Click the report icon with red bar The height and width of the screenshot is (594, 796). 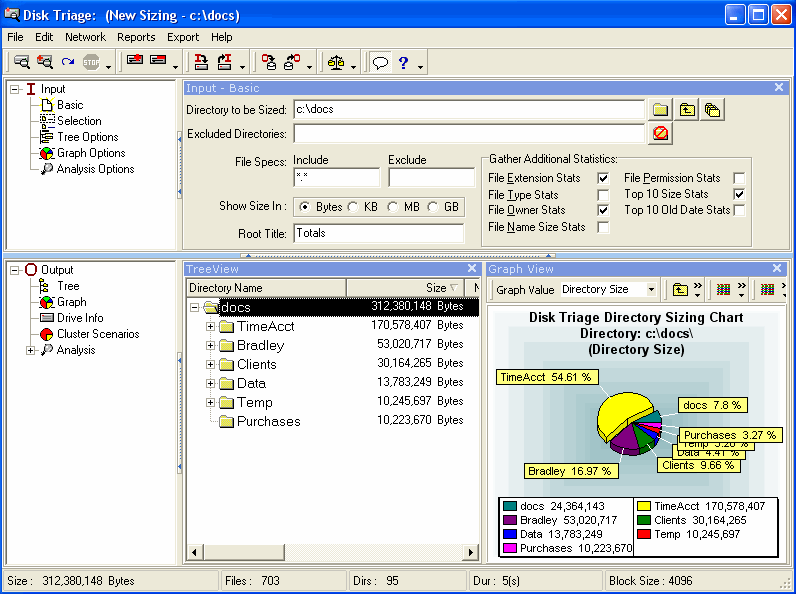tap(158, 60)
